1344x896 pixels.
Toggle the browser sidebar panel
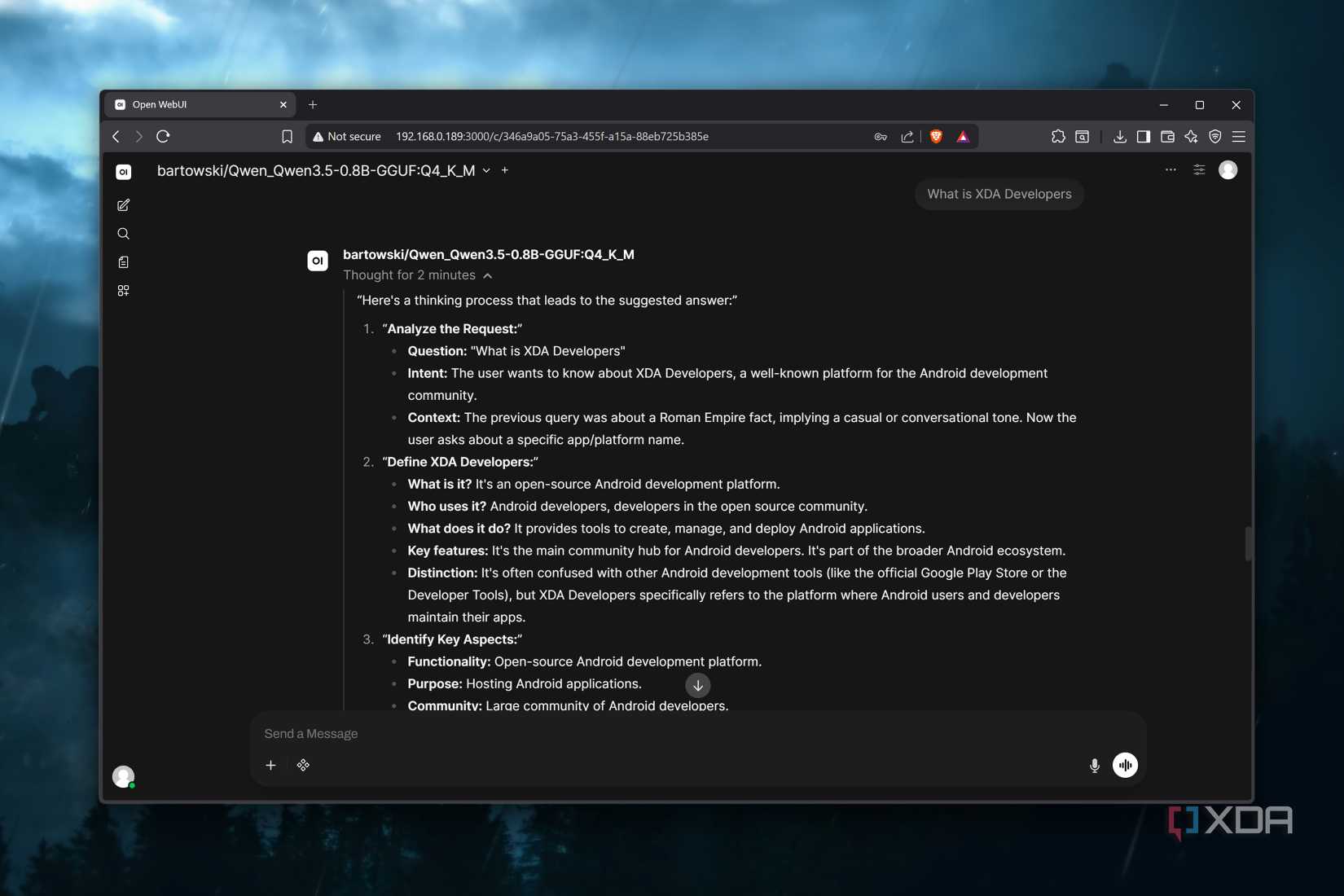1143,137
